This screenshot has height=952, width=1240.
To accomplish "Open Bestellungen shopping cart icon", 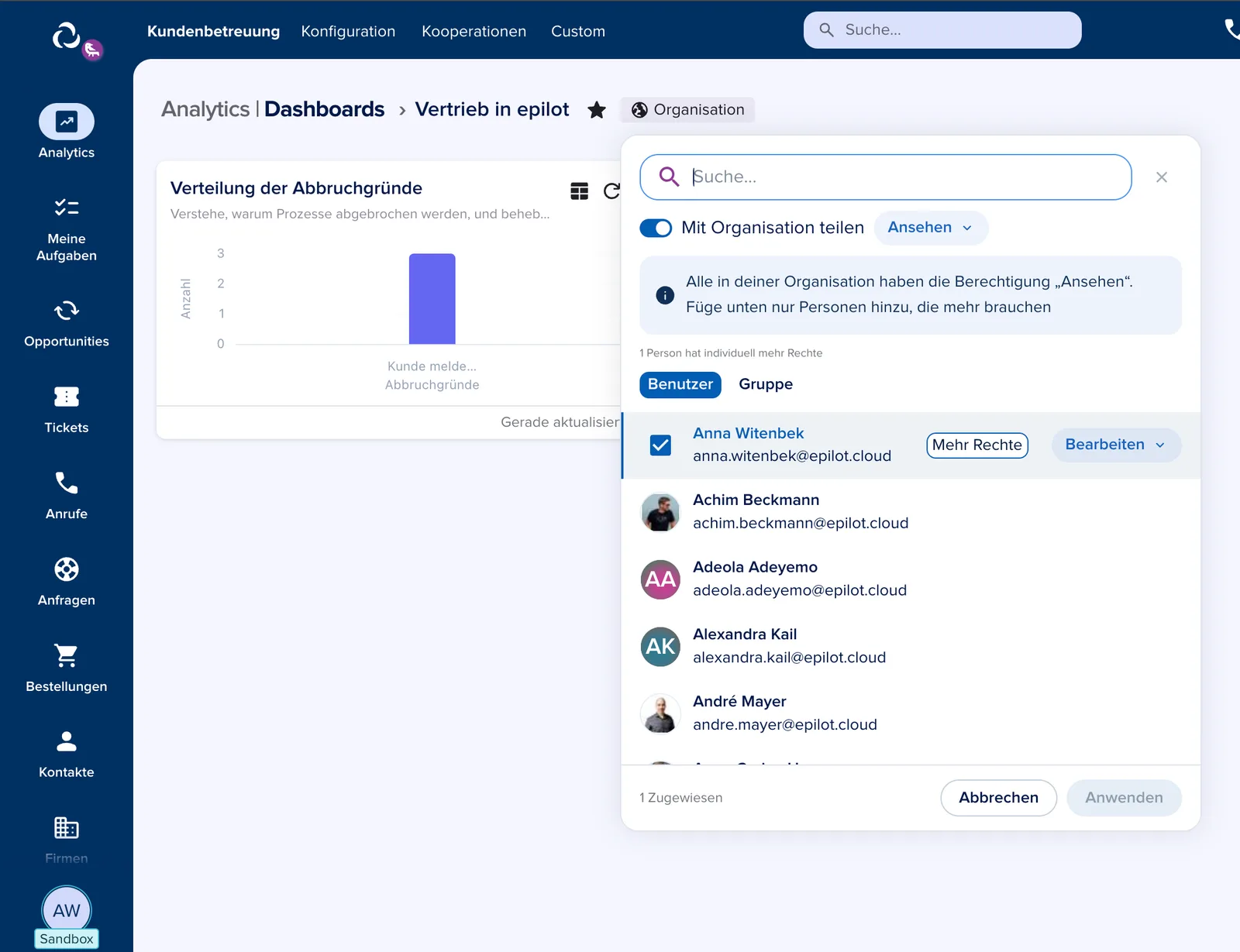I will [x=67, y=655].
